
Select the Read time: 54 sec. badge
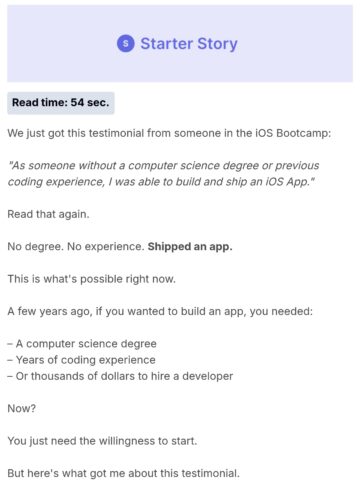click(61, 103)
